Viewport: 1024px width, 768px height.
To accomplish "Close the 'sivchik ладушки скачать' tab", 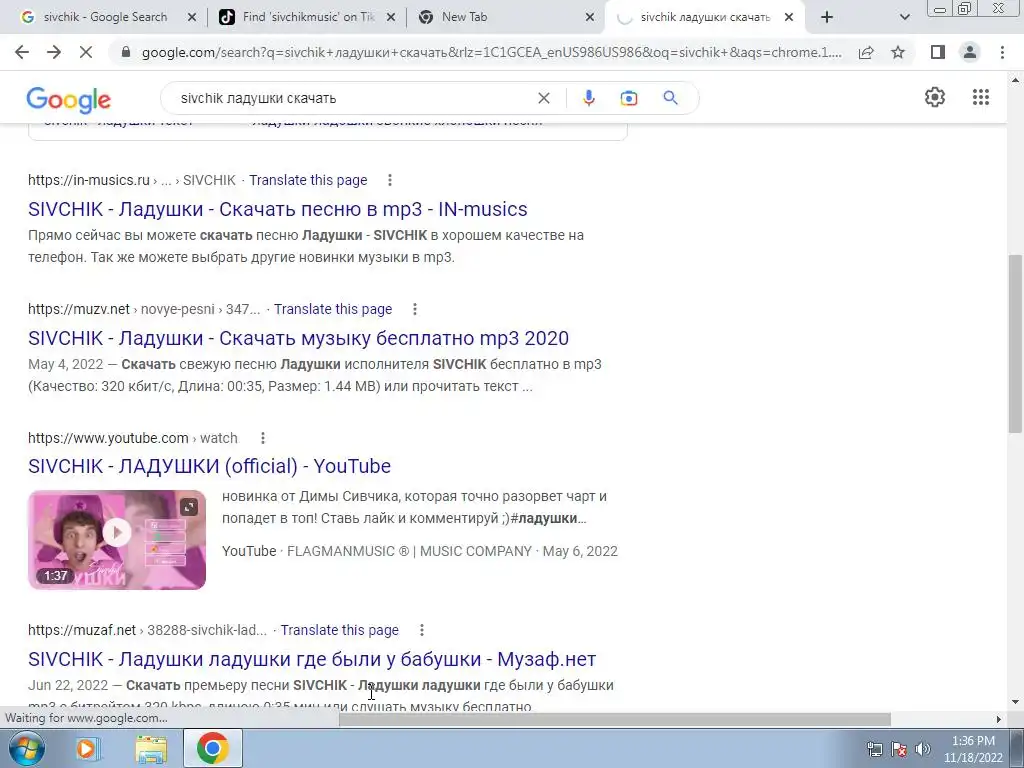I will coord(789,17).
